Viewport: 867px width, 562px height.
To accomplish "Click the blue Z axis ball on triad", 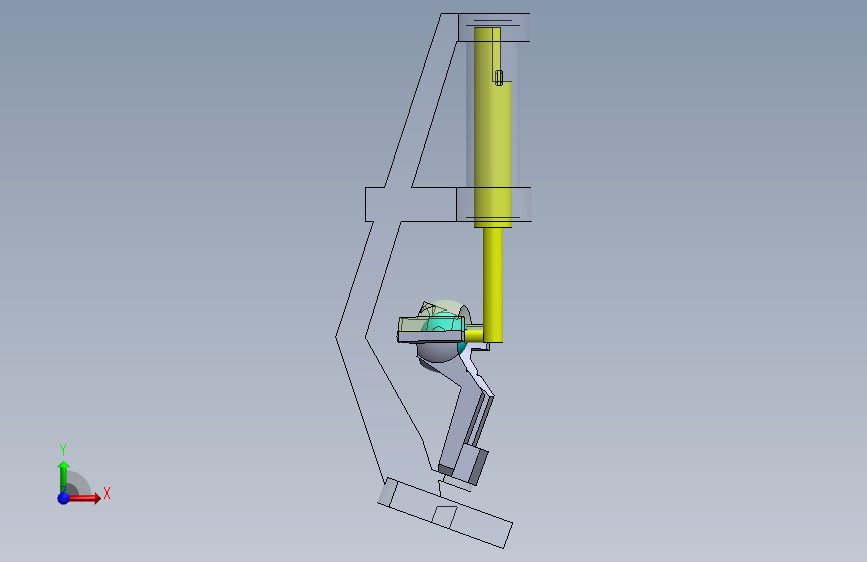I will click(63, 498).
